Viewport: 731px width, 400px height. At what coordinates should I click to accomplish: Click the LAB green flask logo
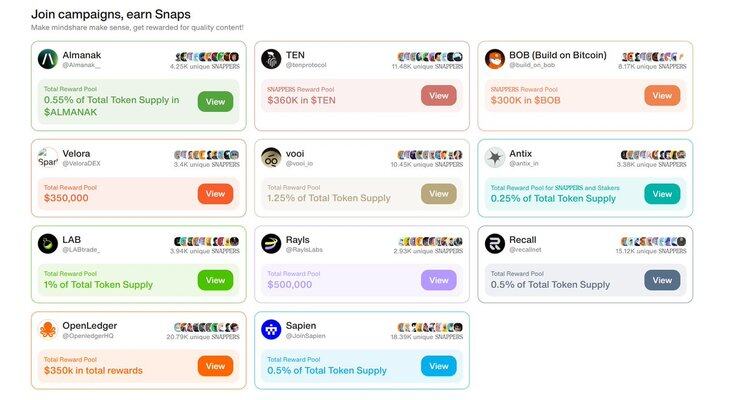(48, 244)
